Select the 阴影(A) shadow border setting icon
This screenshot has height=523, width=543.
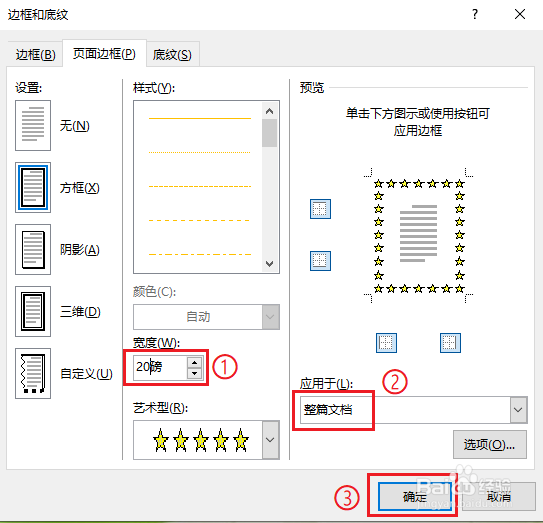click(x=33, y=249)
